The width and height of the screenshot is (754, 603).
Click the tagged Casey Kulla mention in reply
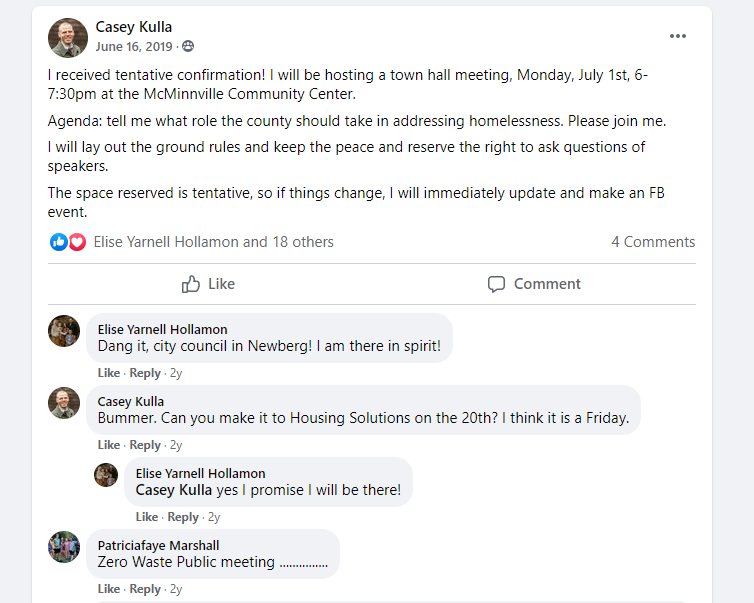click(174, 490)
